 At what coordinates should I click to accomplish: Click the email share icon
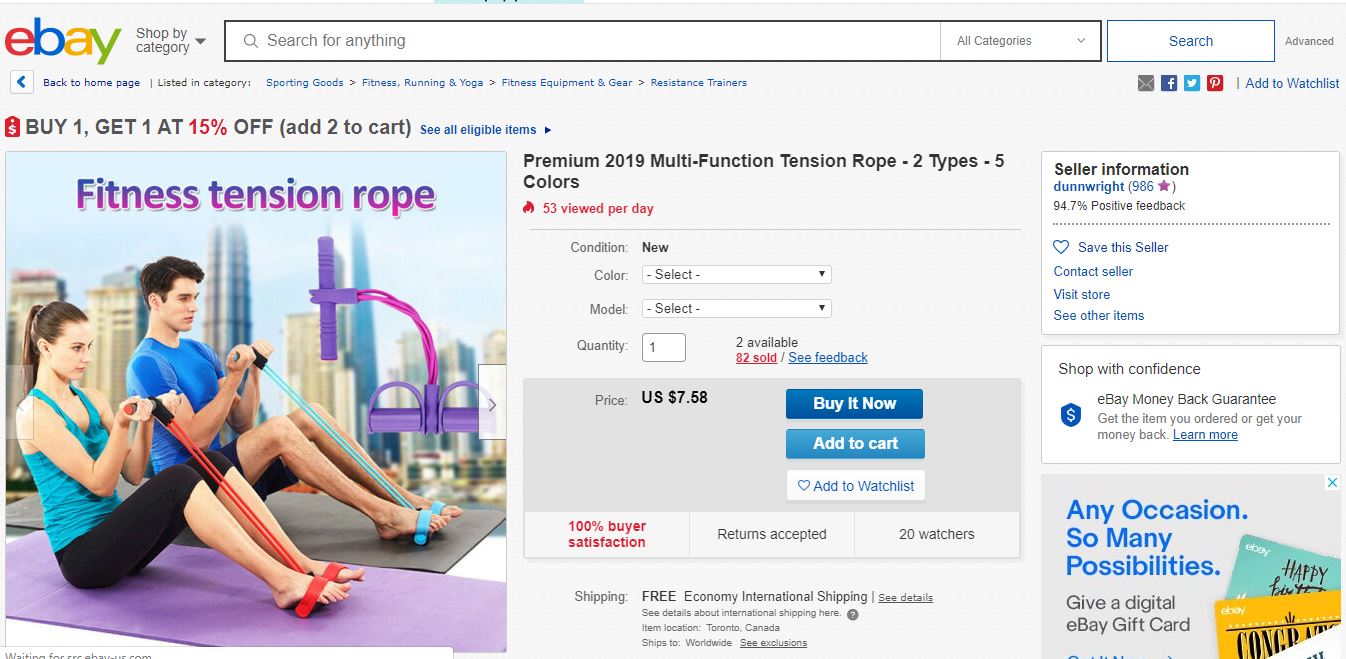[x=1146, y=83]
